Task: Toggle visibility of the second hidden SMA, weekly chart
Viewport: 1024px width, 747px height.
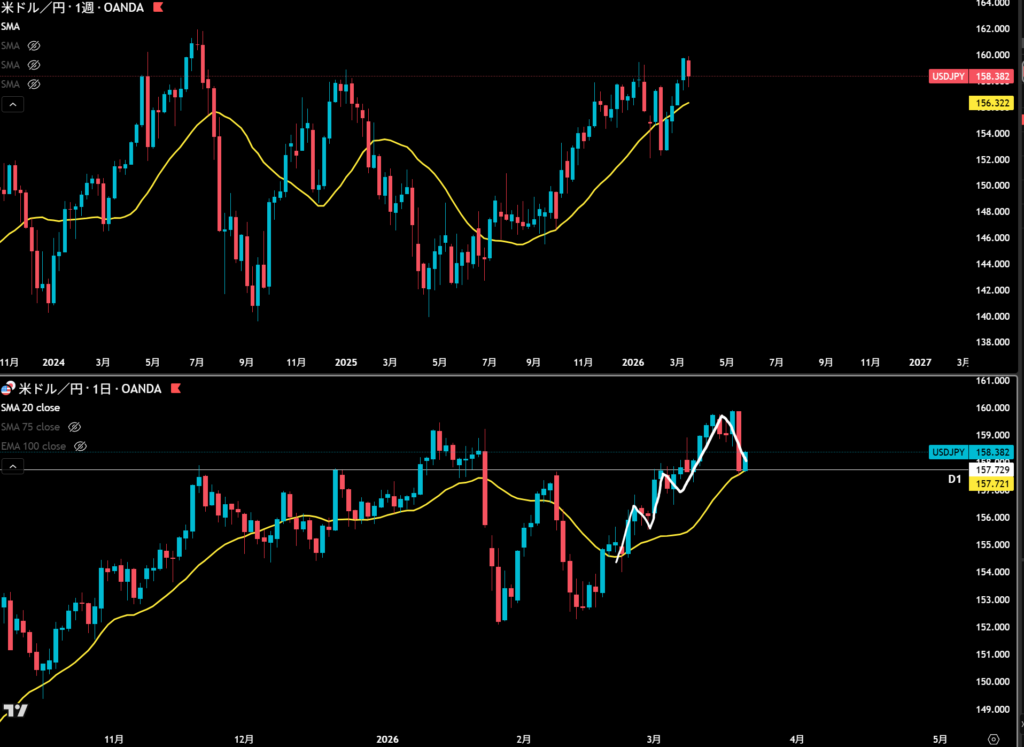Action: tap(33, 64)
